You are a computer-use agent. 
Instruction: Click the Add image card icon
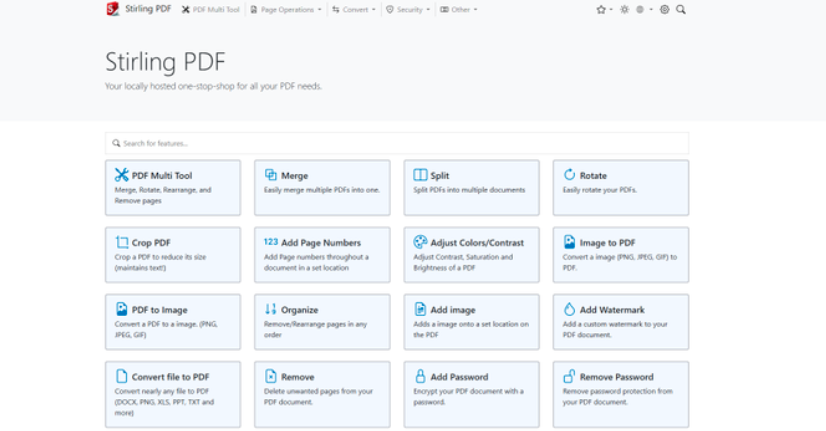click(420, 309)
